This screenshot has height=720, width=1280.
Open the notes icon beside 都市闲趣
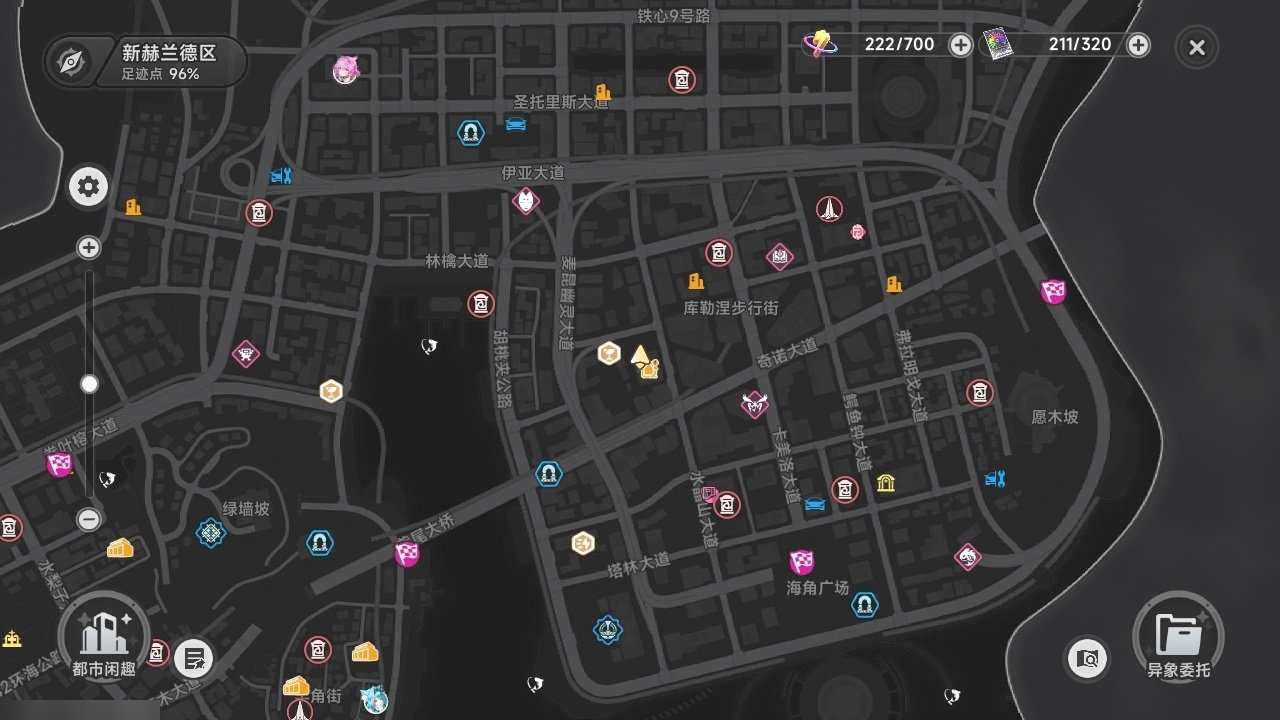click(193, 659)
